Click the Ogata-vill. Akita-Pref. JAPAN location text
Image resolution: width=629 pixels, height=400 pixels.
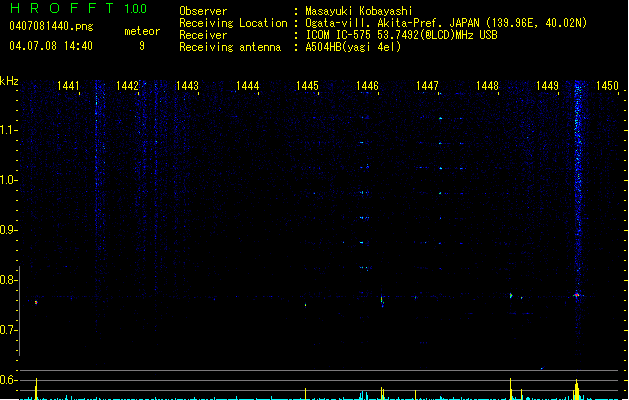pos(446,23)
